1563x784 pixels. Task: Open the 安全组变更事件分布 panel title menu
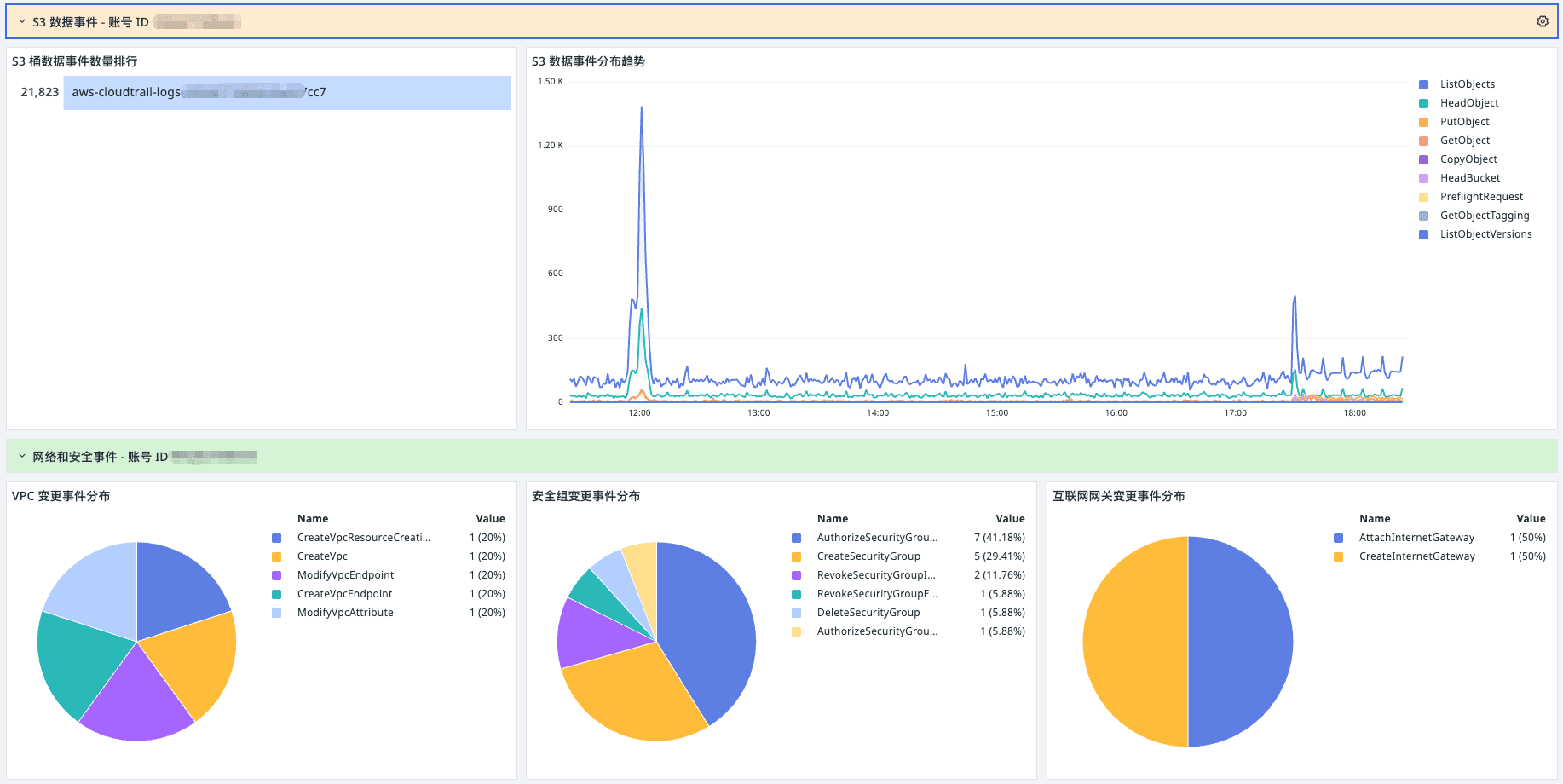click(585, 496)
